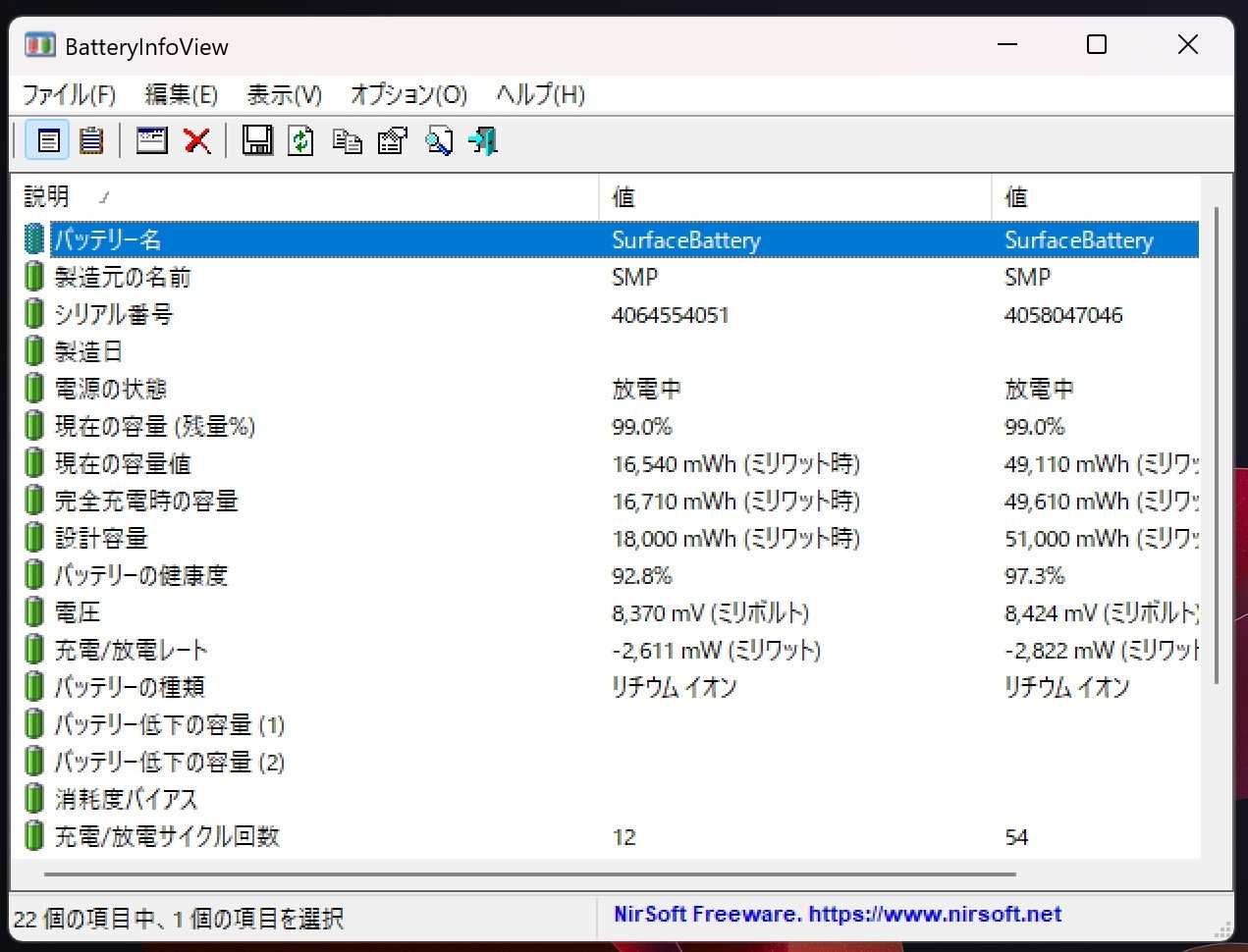Open the ファイル(F) menu
The image size is (1248, 952).
(69, 95)
